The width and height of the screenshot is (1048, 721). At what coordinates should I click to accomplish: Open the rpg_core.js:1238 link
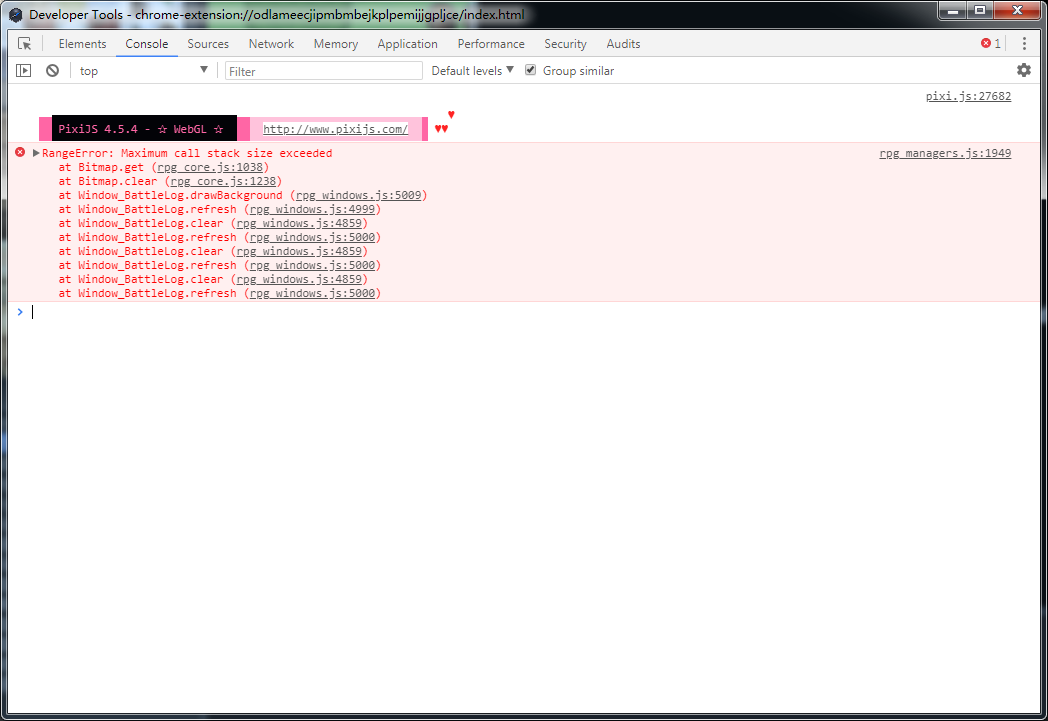click(x=223, y=181)
